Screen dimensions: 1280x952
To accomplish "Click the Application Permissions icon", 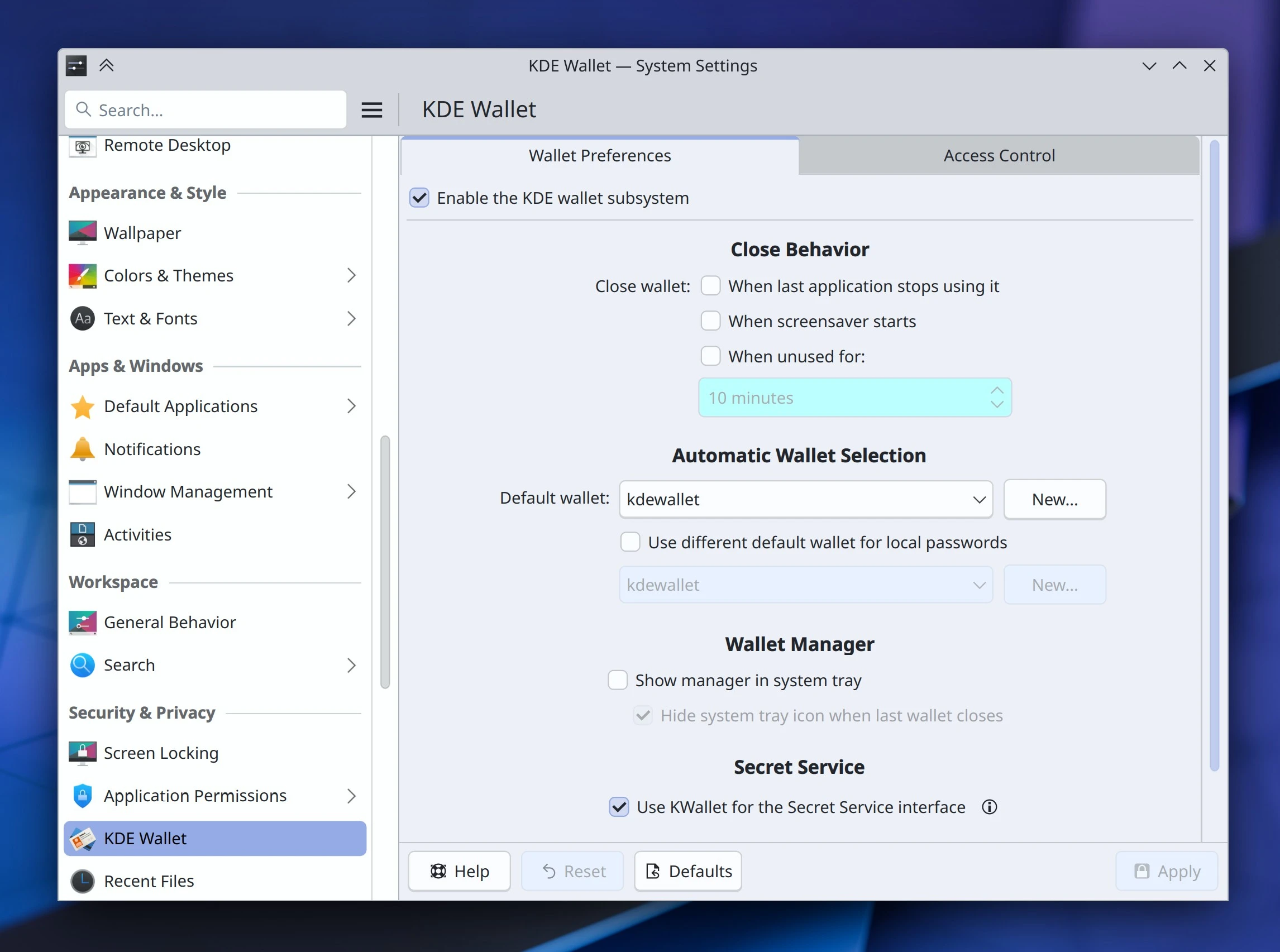I will coord(82,795).
